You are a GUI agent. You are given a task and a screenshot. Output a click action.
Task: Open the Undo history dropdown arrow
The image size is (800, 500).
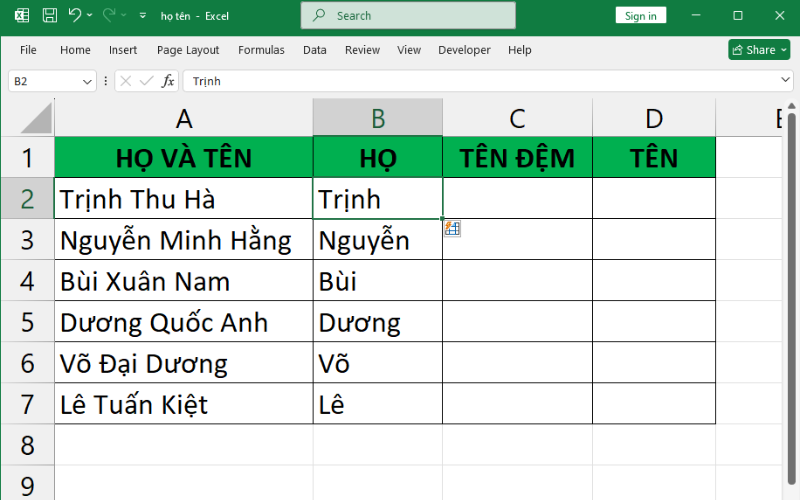pyautogui.click(x=90, y=15)
